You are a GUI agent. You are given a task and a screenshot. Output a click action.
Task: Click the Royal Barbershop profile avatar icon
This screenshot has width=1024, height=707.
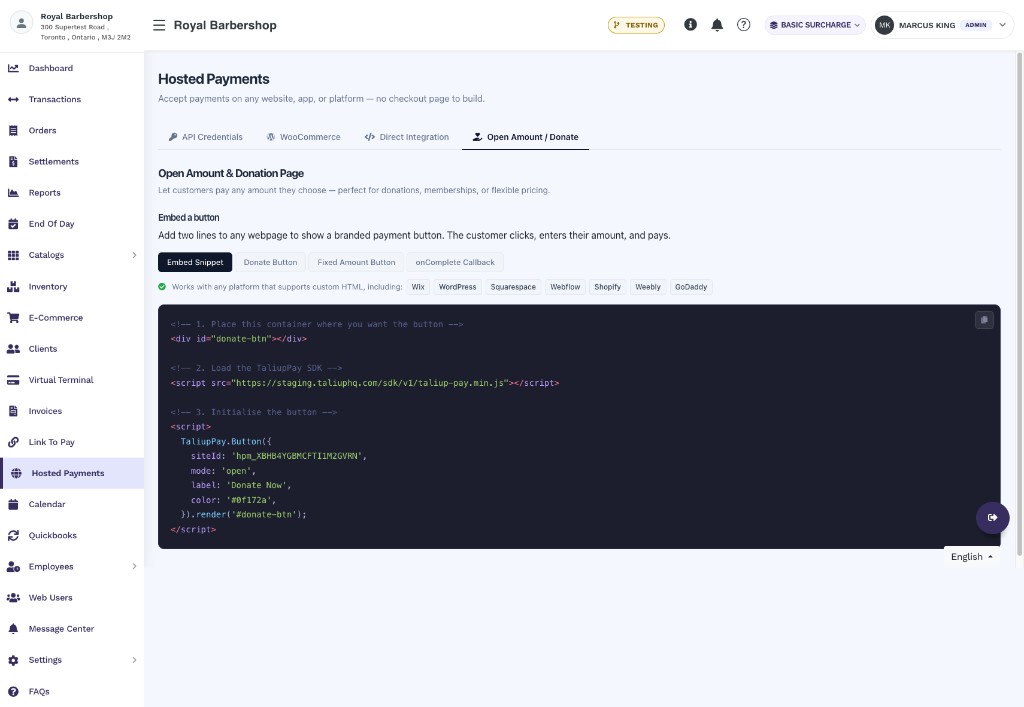[21, 23]
